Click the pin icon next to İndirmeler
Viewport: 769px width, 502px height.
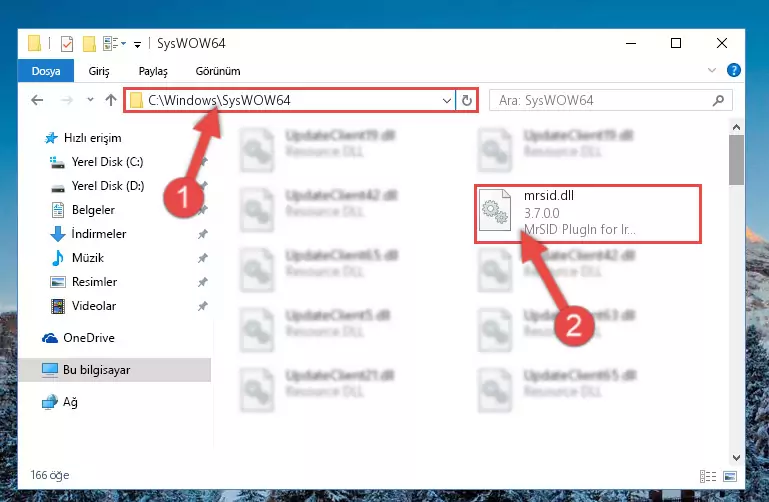click(202, 234)
